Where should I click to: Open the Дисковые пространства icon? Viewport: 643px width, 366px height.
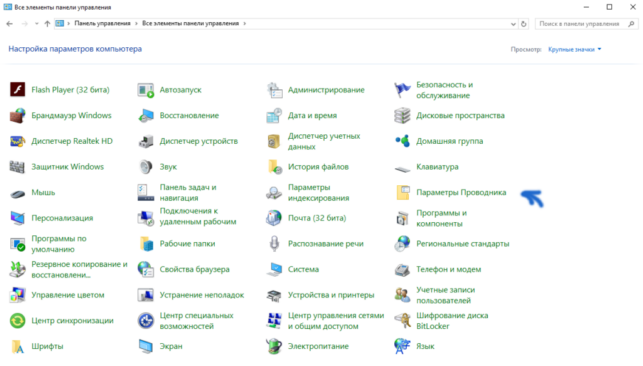click(x=402, y=116)
